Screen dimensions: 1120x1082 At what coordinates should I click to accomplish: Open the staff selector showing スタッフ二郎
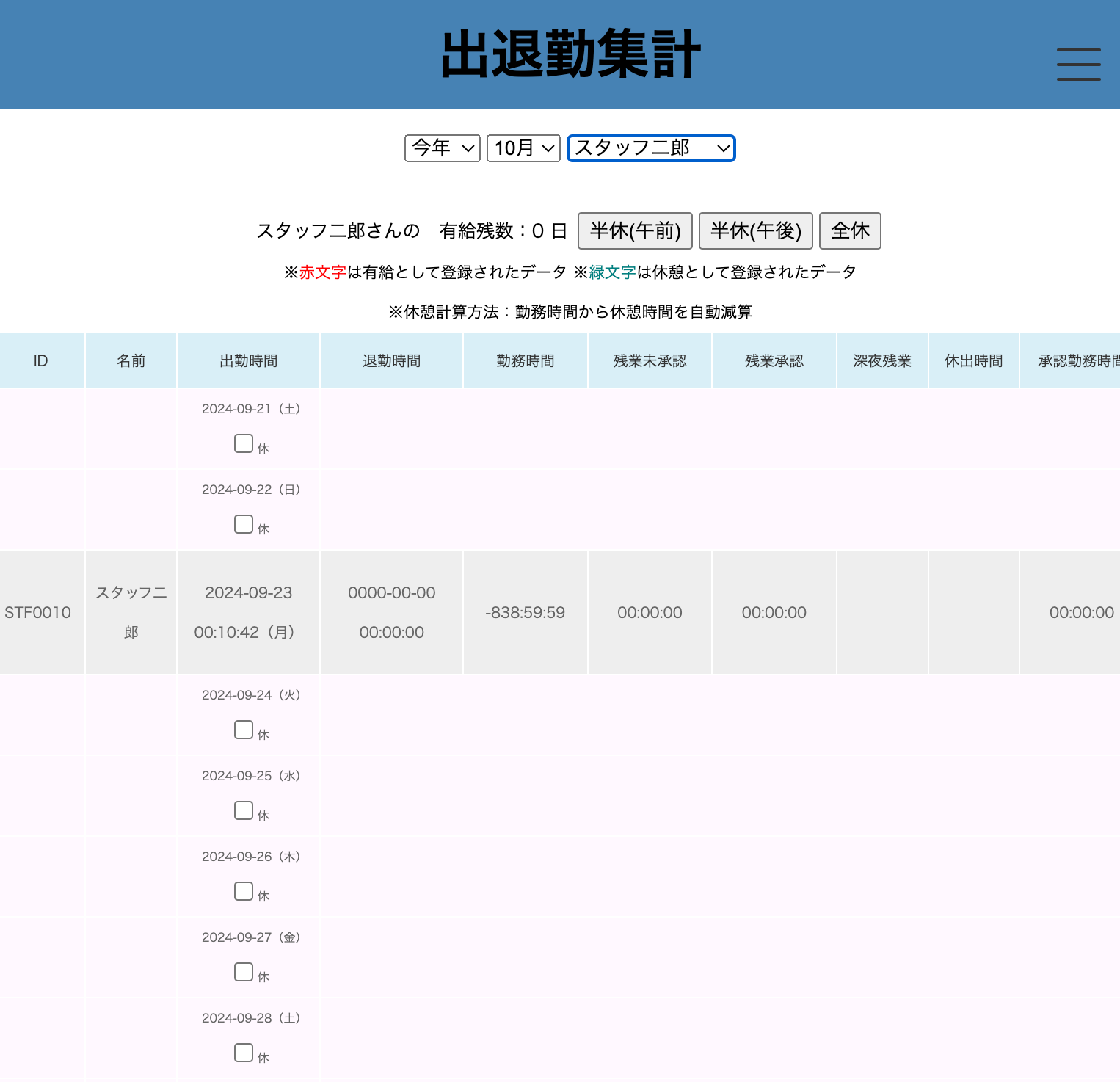651,148
